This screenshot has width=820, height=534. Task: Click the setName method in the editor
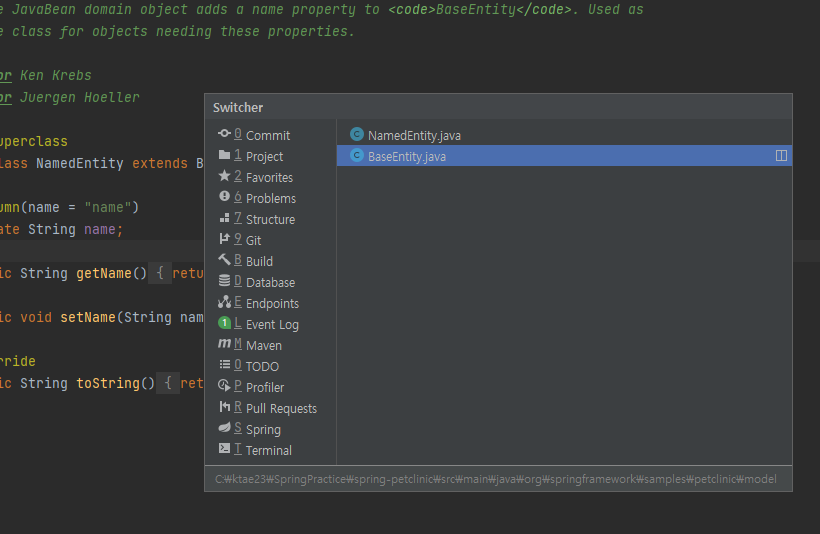88,317
